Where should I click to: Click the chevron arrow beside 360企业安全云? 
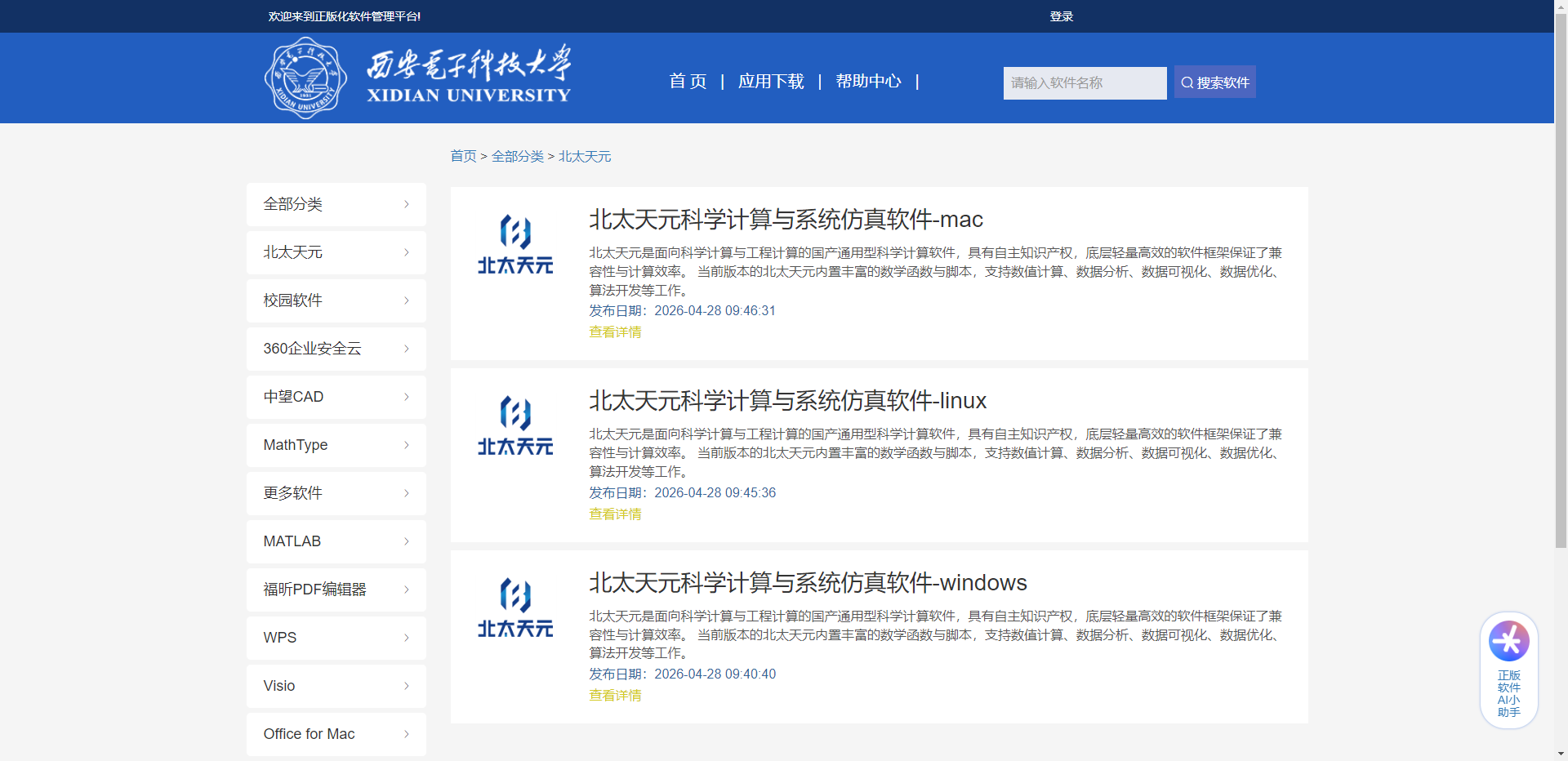click(407, 349)
